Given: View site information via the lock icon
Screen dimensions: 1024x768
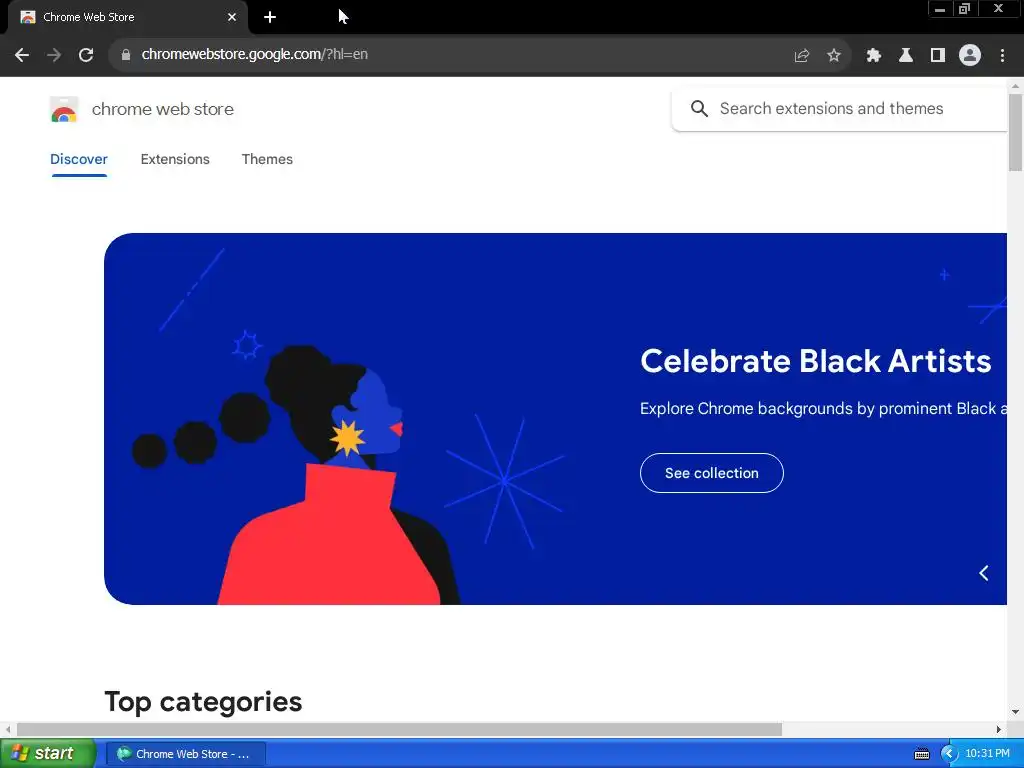Looking at the screenshot, I should click(x=126, y=55).
